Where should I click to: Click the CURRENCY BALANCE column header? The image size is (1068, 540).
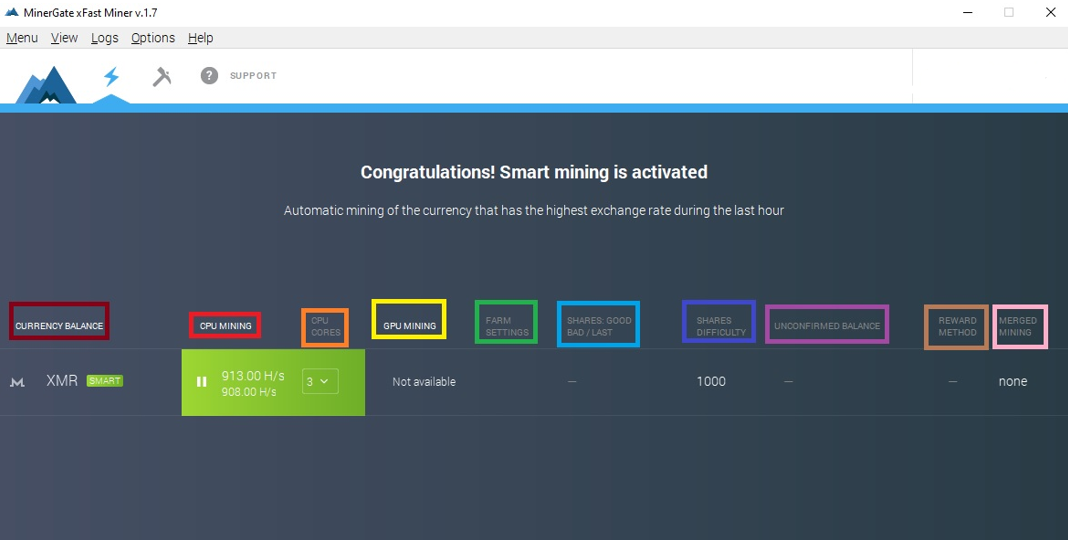59,326
